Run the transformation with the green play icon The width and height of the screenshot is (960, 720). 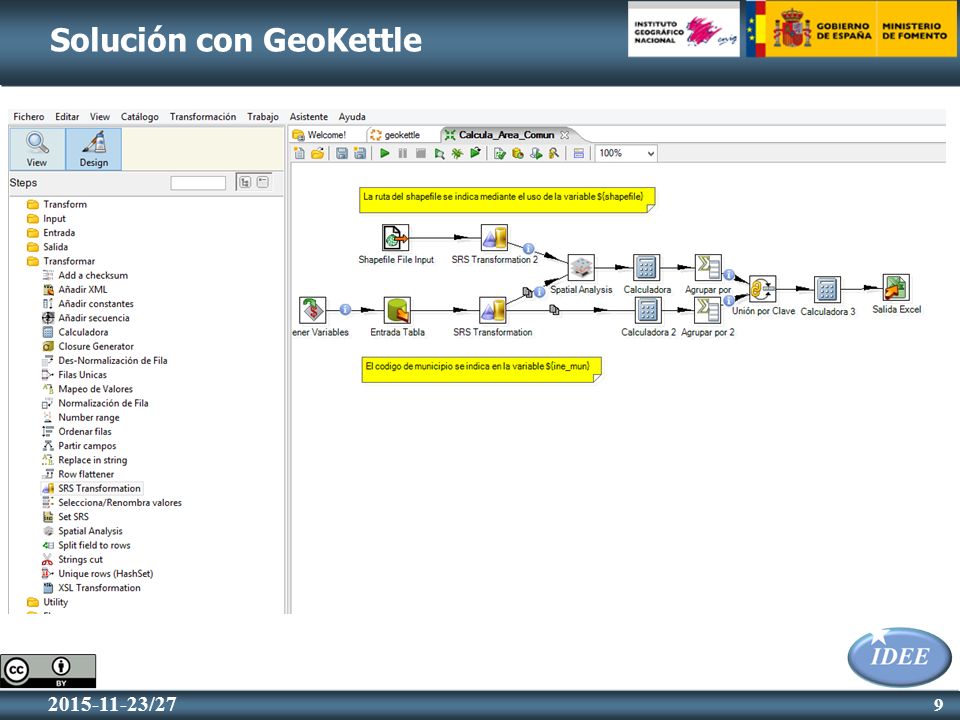coord(384,153)
